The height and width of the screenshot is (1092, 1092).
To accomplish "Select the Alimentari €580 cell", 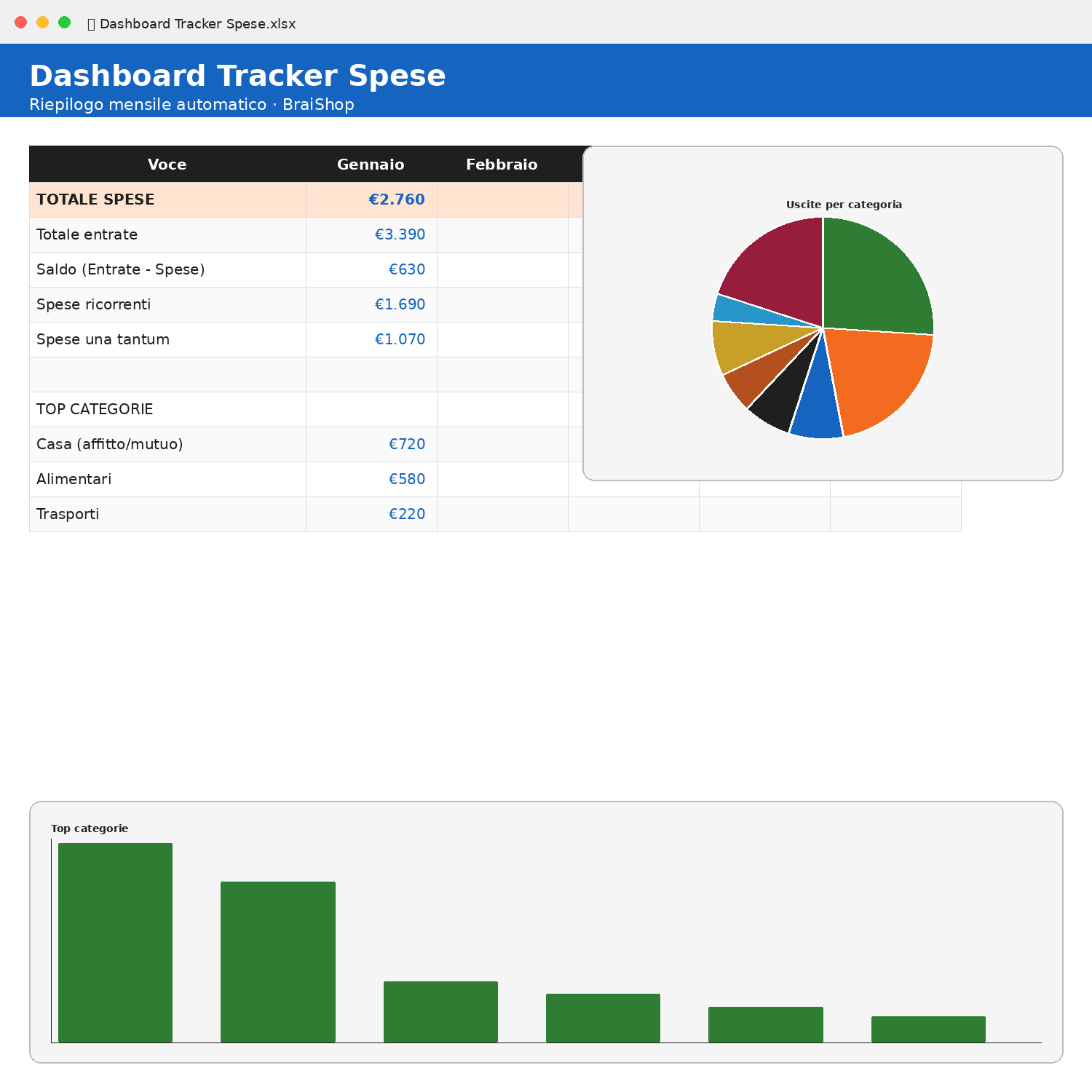I will (x=371, y=479).
